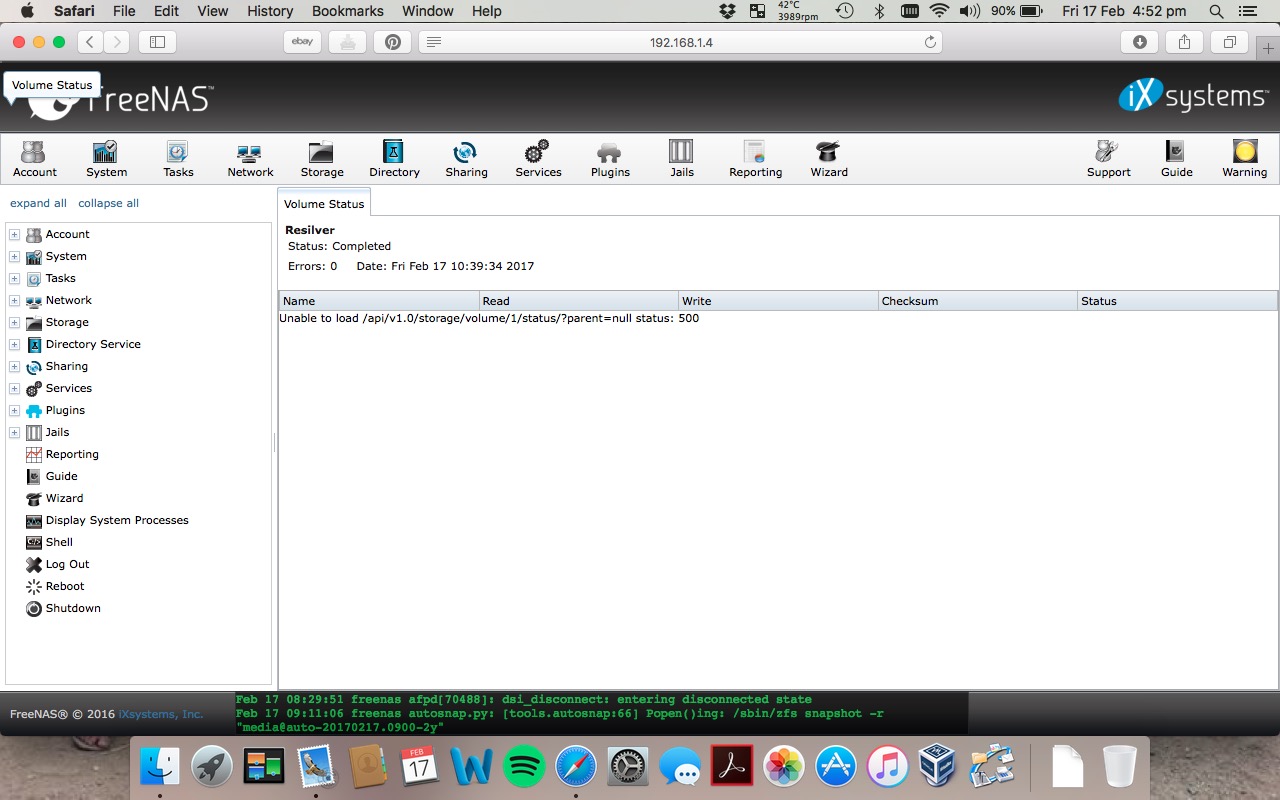1280x800 pixels.
Task: Click the expand all link
Action: pyautogui.click(x=38, y=203)
